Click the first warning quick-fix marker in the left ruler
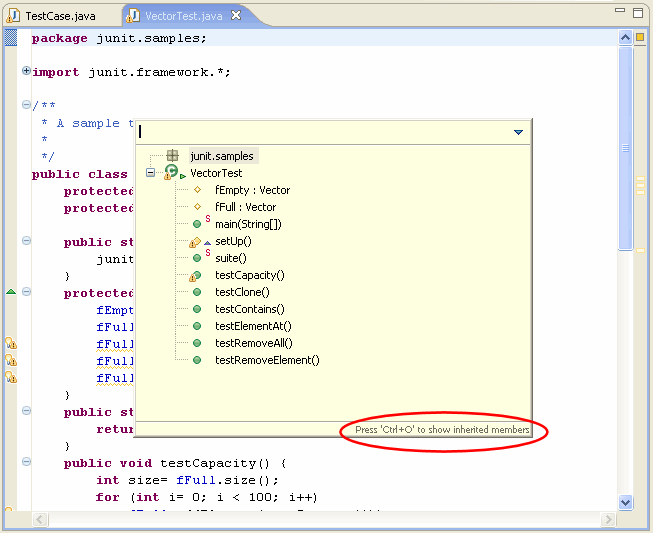 coord(11,344)
